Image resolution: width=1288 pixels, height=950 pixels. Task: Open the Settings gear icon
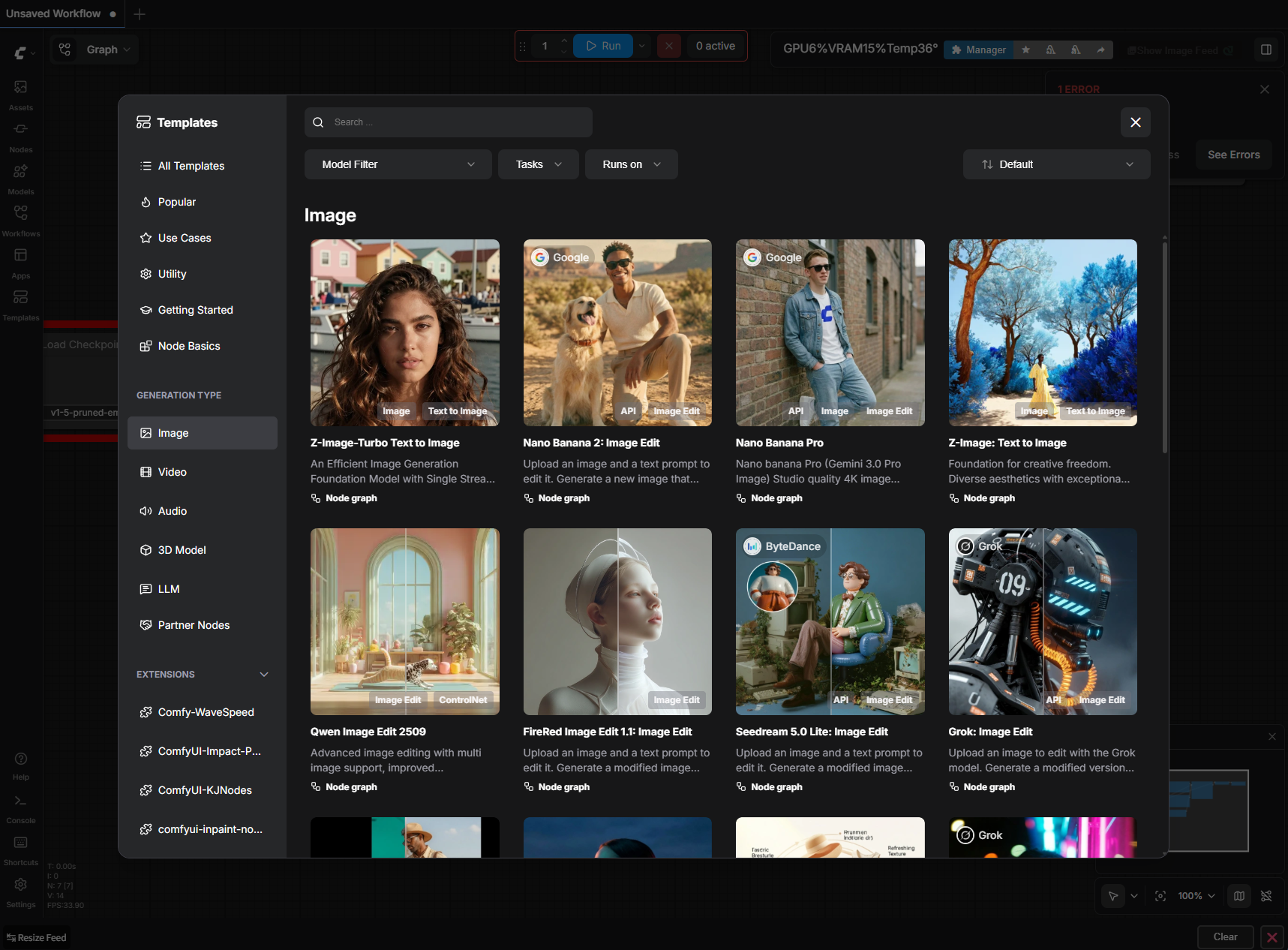coord(20,885)
